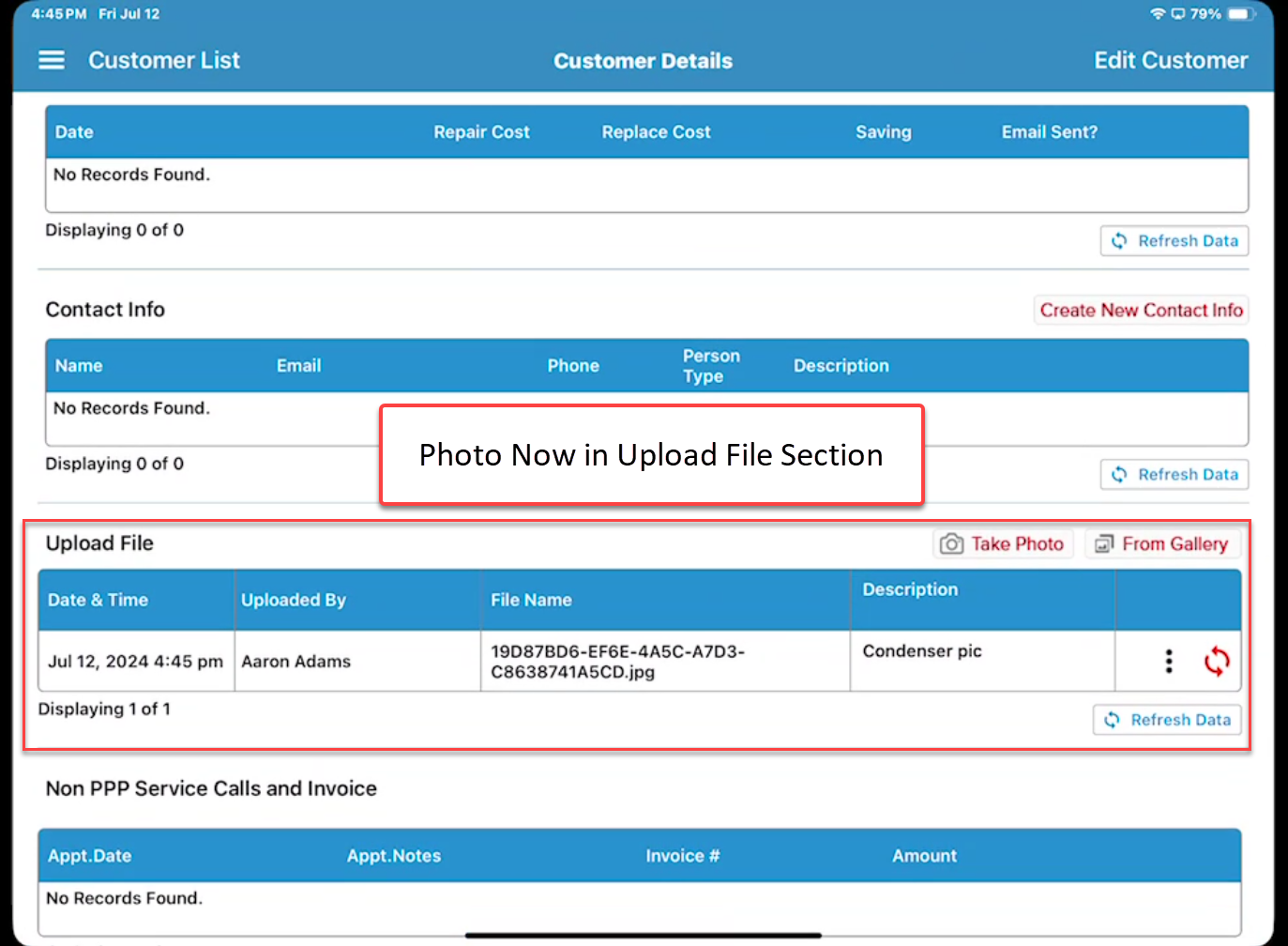Go back to Customer List
Screen dimensions: 1288x946
(164, 60)
